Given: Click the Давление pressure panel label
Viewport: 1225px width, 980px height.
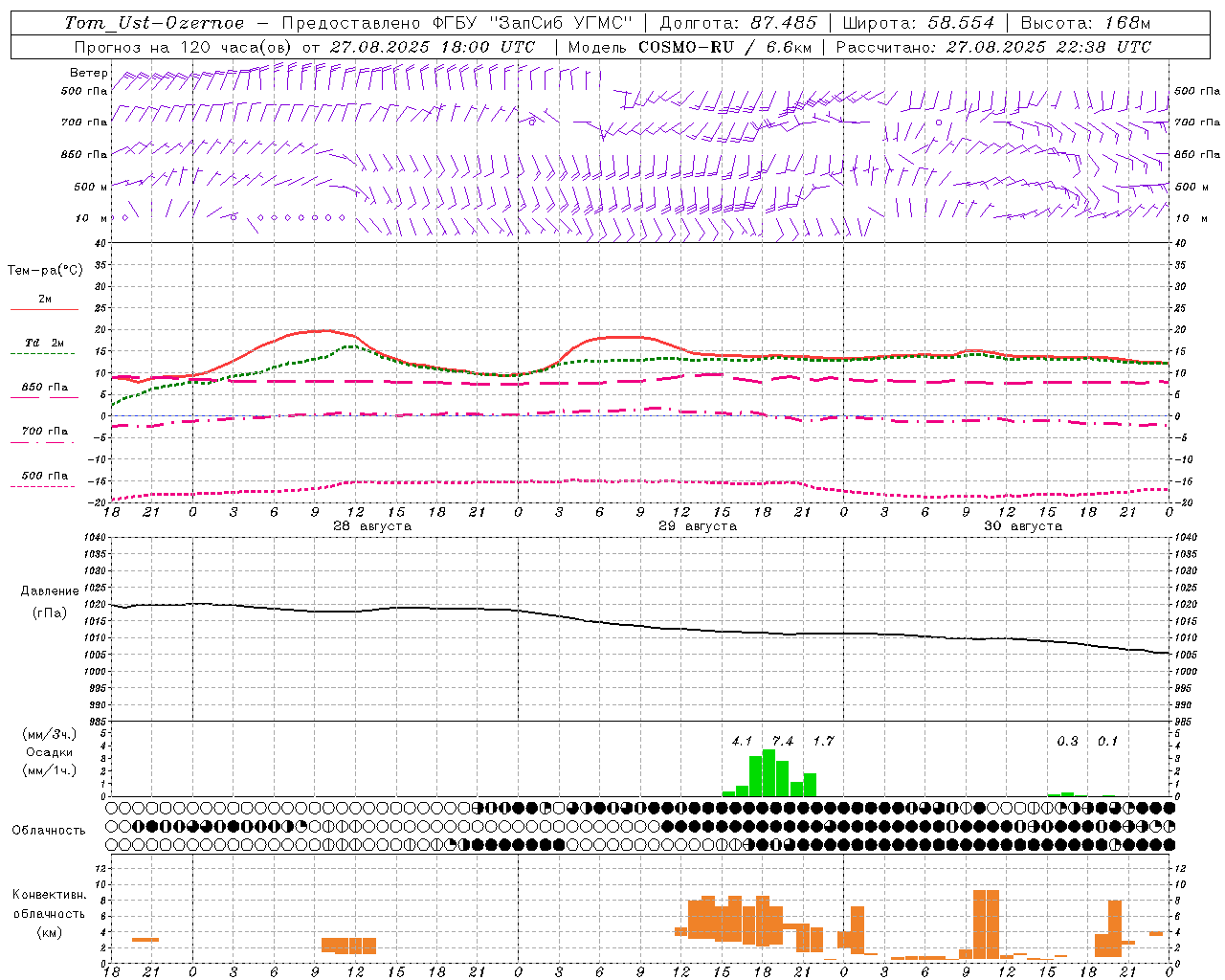Looking at the screenshot, I should (50, 591).
